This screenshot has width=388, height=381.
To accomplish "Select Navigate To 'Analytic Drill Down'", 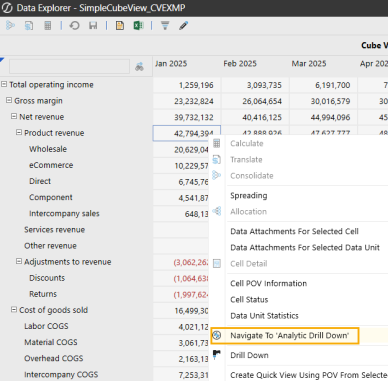I will (x=289, y=335).
